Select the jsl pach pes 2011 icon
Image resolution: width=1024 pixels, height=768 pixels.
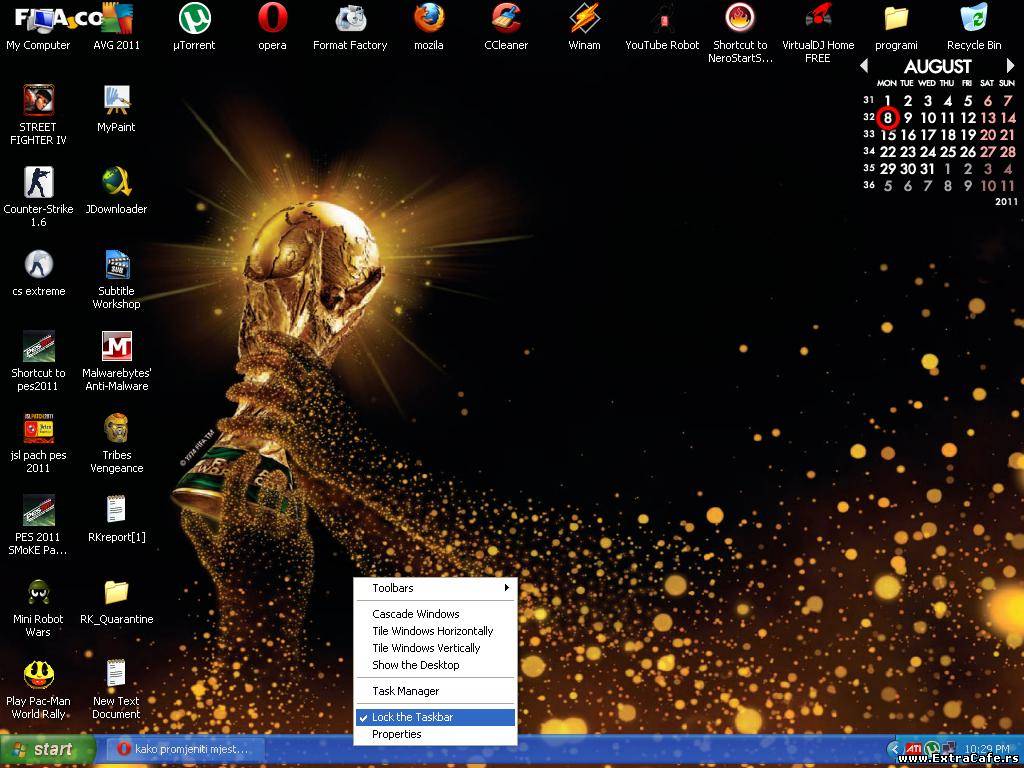click(38, 443)
